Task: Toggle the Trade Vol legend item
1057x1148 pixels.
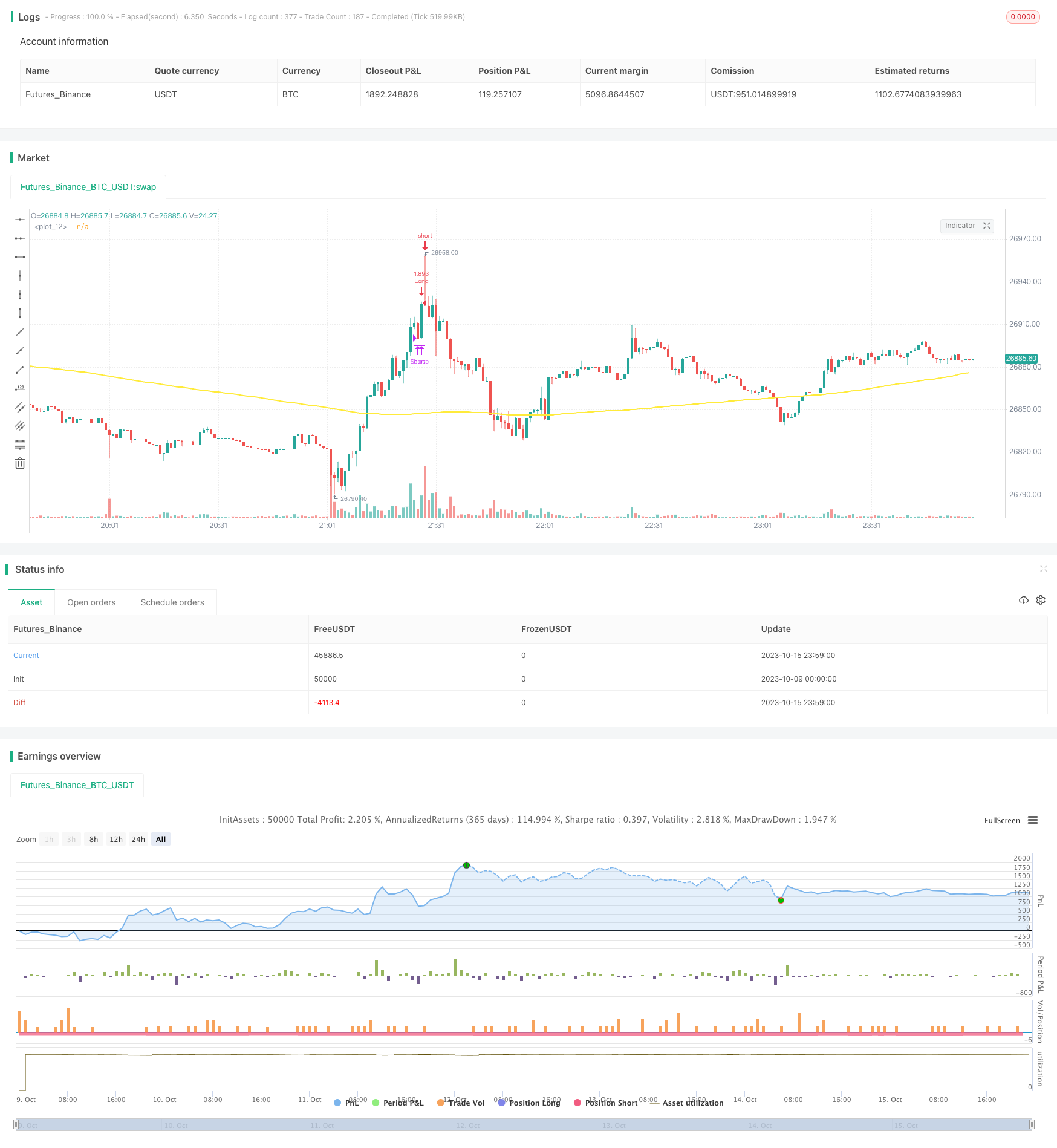Action: [461, 1103]
